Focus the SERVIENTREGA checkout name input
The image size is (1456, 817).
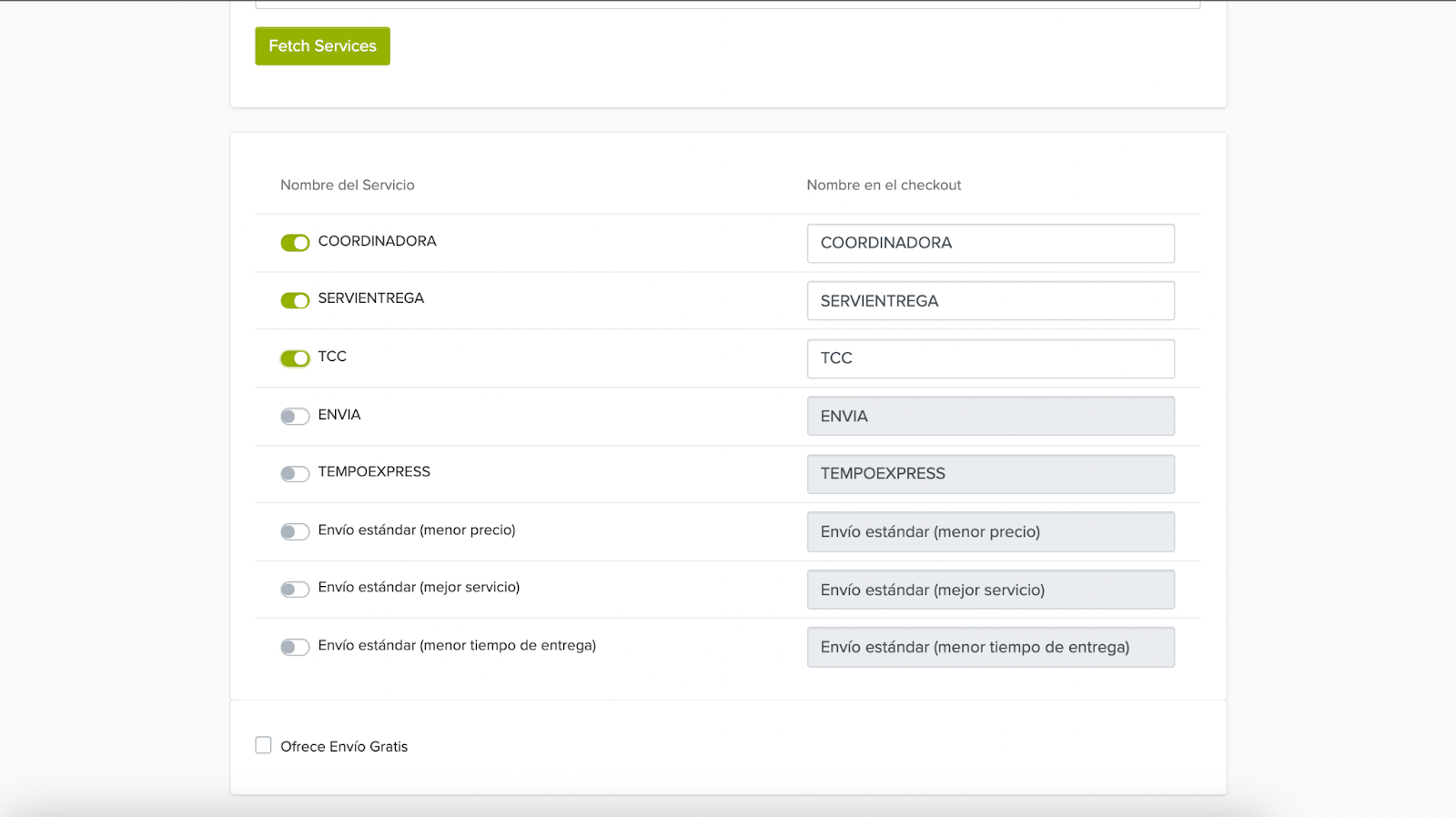pos(990,301)
